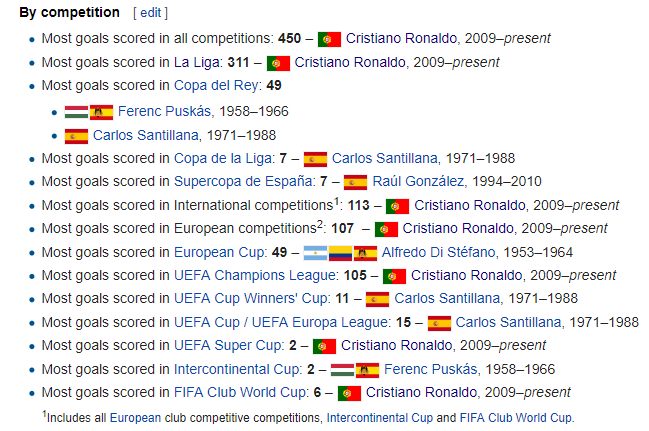Click Argentina flag in European Cup row
Screen dimensions: 649x431
pyautogui.click(x=316, y=253)
